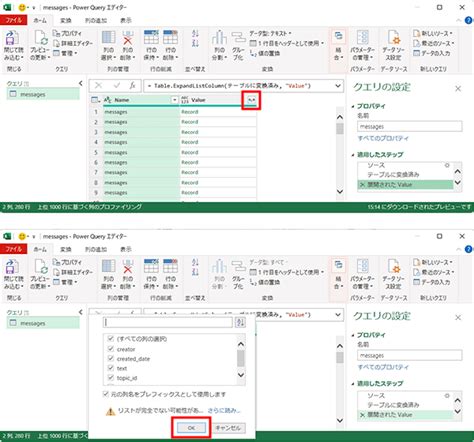Click sort ascending icon in upper window

(195, 33)
